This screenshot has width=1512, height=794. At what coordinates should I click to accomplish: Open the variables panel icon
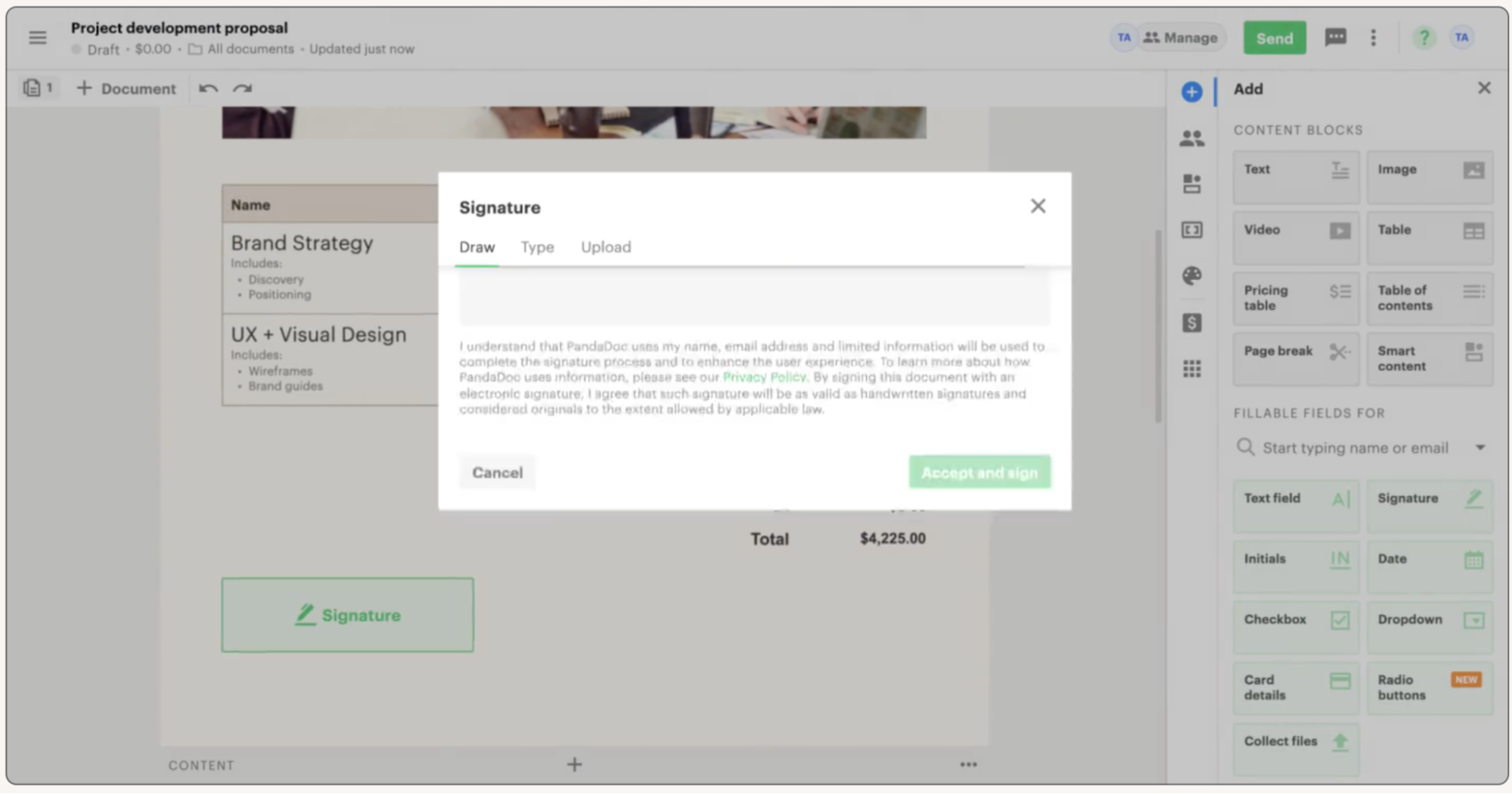click(x=1191, y=230)
